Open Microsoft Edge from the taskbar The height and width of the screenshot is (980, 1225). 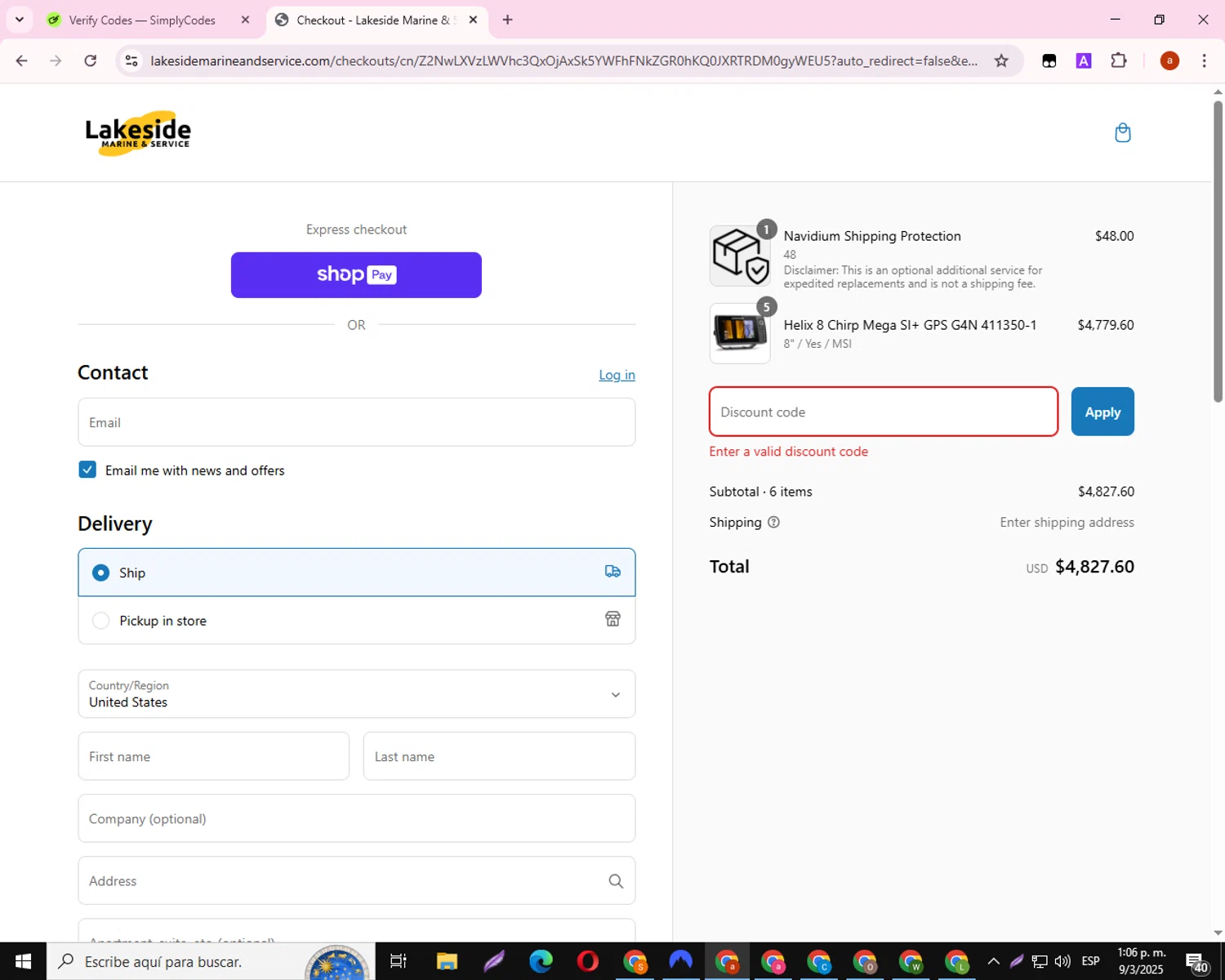(x=541, y=961)
